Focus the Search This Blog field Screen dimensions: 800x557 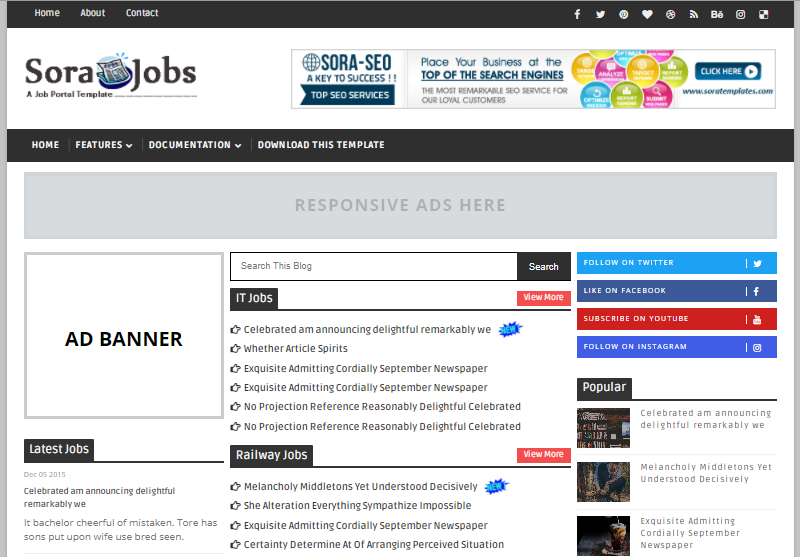coord(373,266)
